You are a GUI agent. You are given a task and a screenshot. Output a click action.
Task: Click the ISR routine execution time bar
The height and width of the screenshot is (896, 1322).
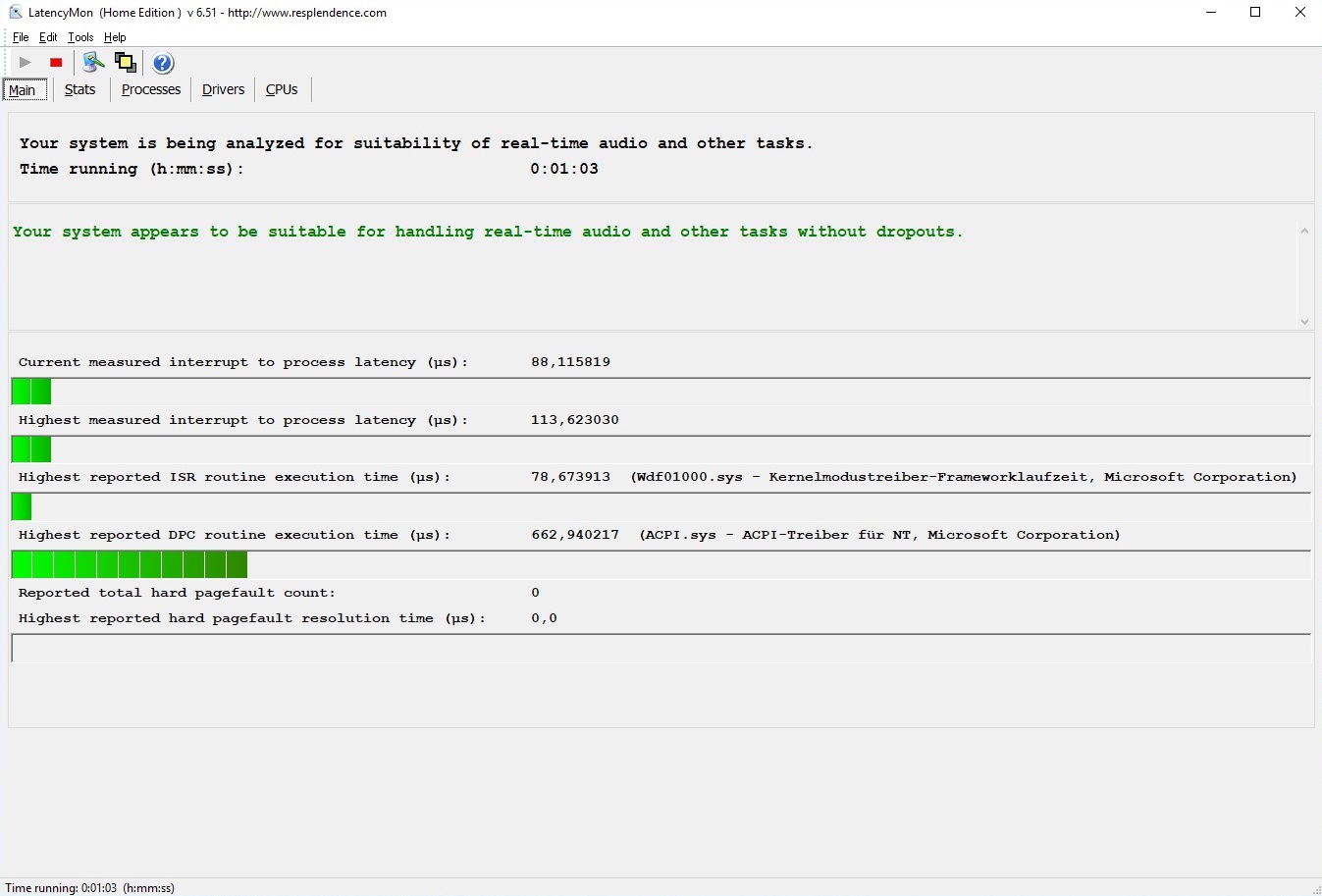click(x=22, y=507)
